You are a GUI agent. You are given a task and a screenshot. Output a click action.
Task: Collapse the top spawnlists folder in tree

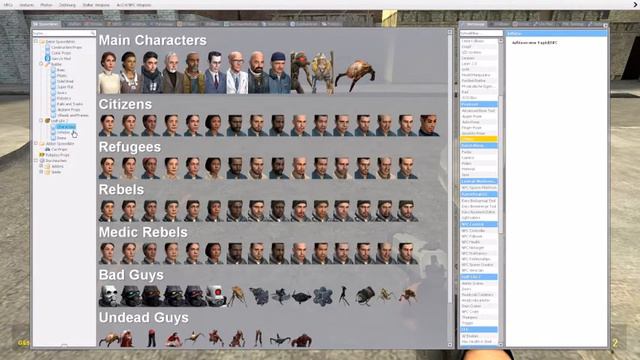click(36, 41)
